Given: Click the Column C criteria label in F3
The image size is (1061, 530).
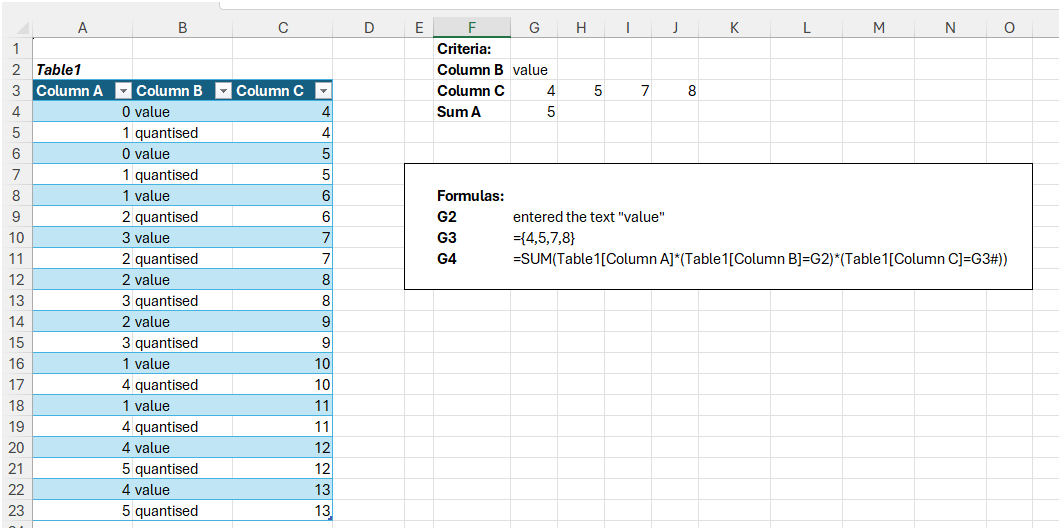Looking at the screenshot, I should point(472,91).
